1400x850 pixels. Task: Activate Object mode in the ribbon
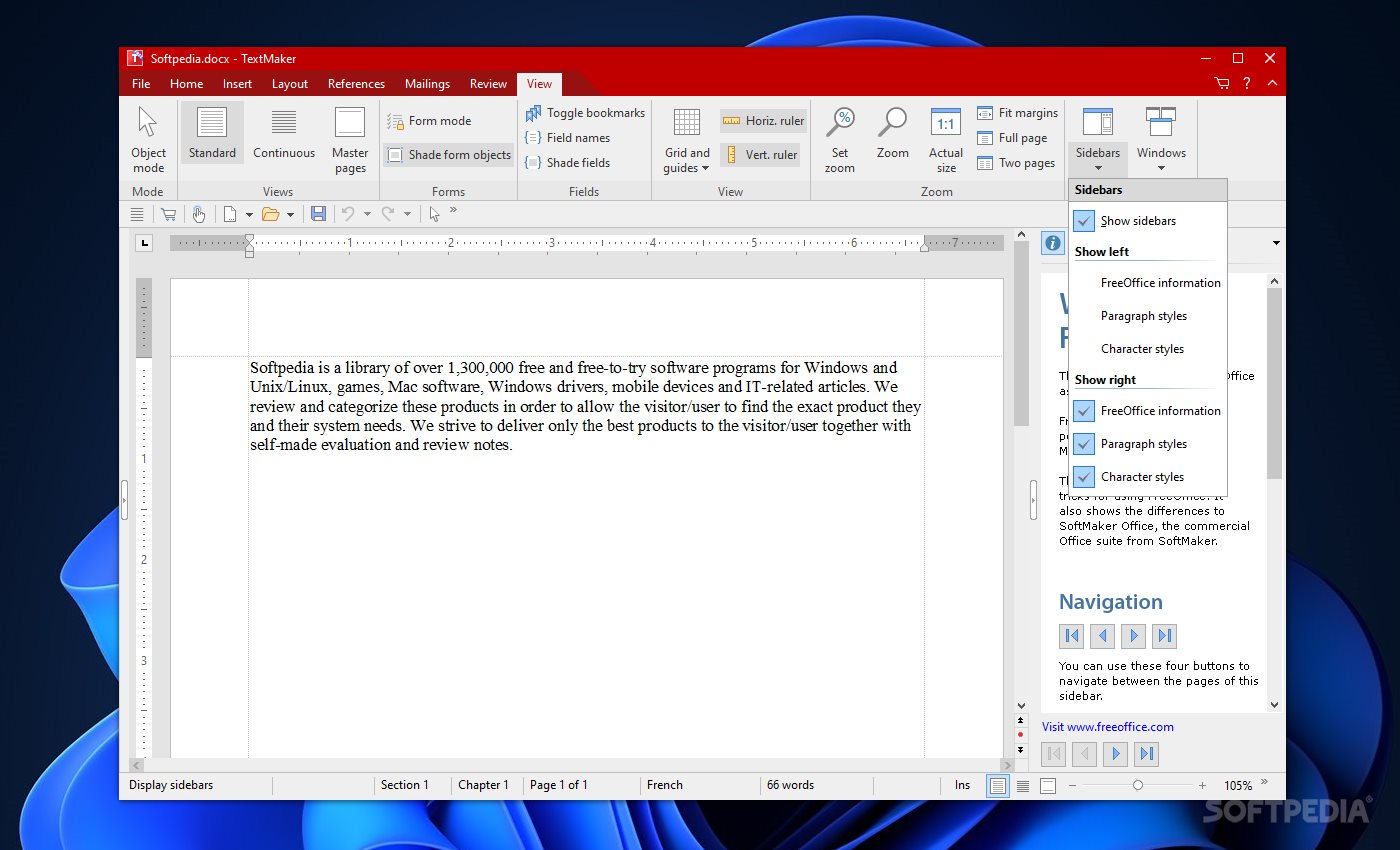coord(148,139)
